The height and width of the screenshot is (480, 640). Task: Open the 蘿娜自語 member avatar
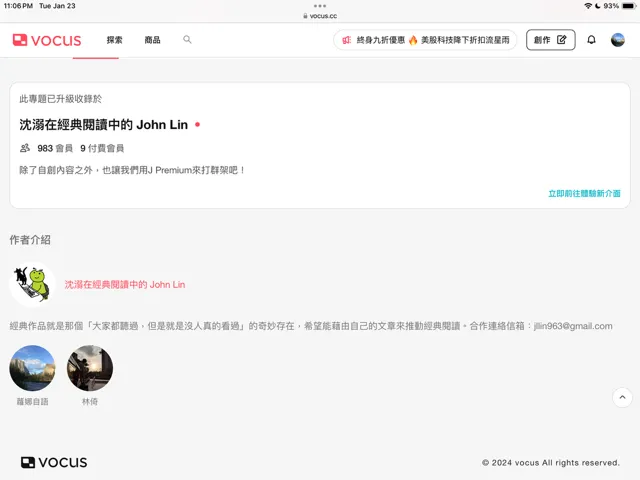32,368
